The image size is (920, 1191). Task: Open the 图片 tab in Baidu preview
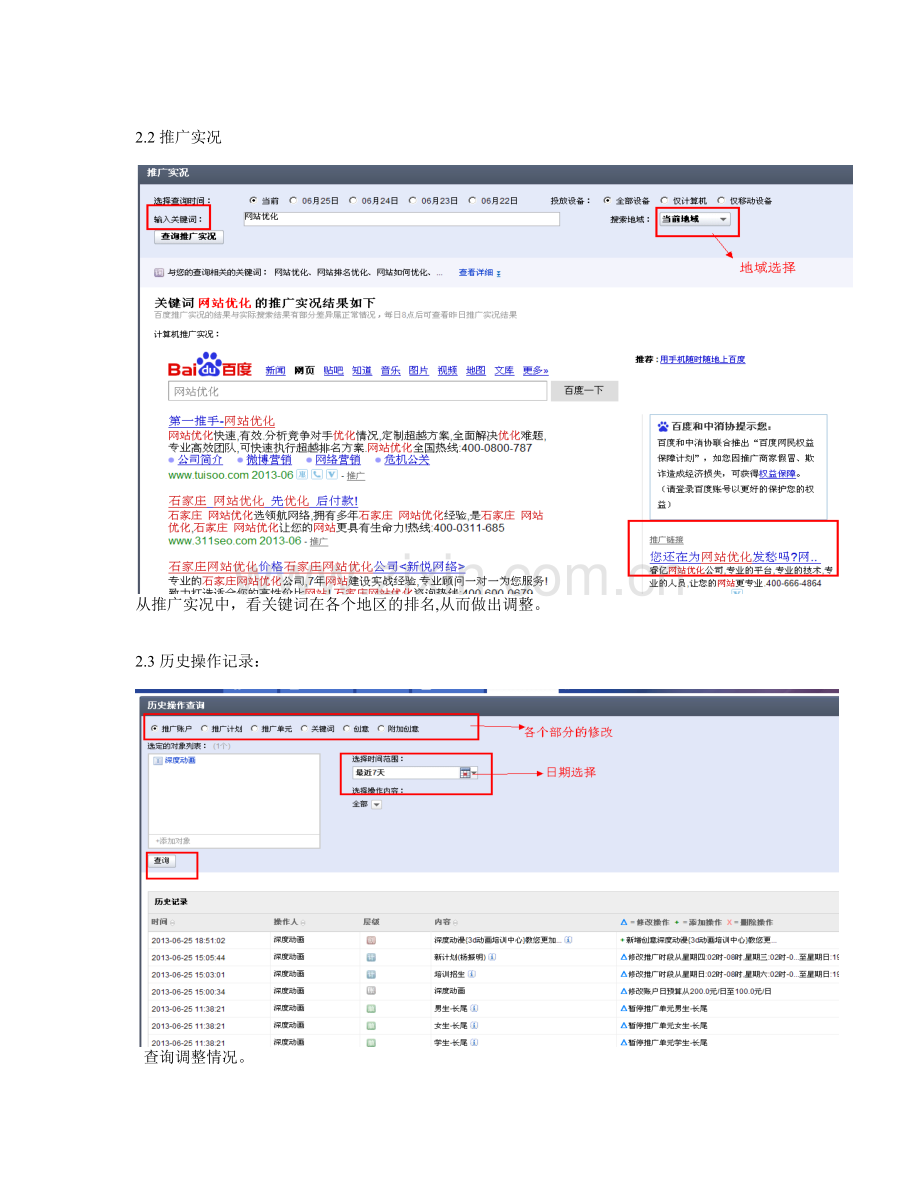419,371
